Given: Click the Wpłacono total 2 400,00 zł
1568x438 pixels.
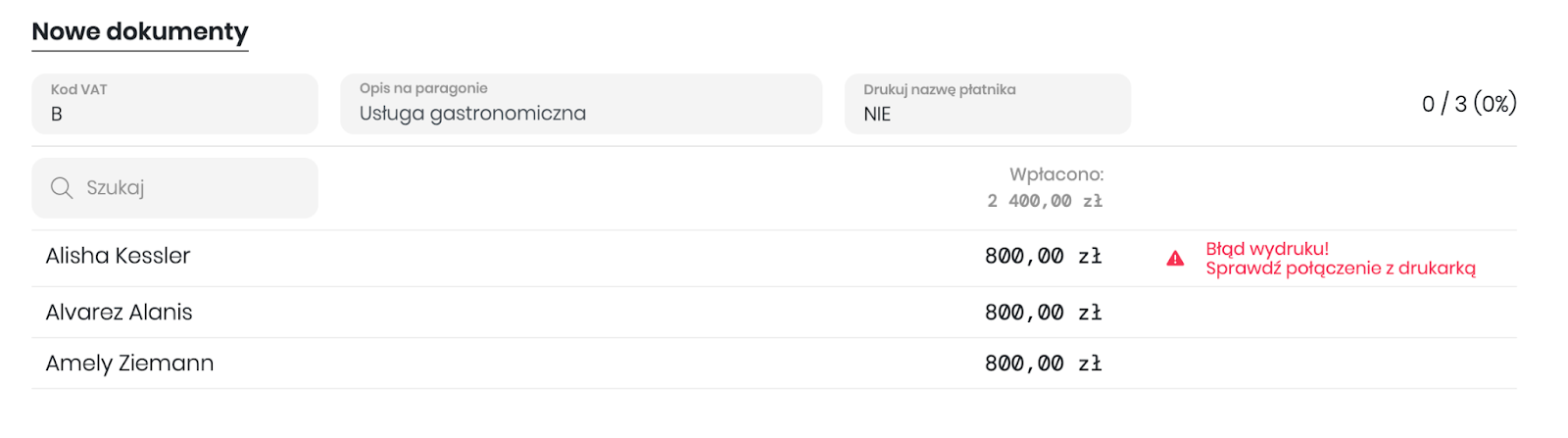Looking at the screenshot, I should click(x=1045, y=201).
